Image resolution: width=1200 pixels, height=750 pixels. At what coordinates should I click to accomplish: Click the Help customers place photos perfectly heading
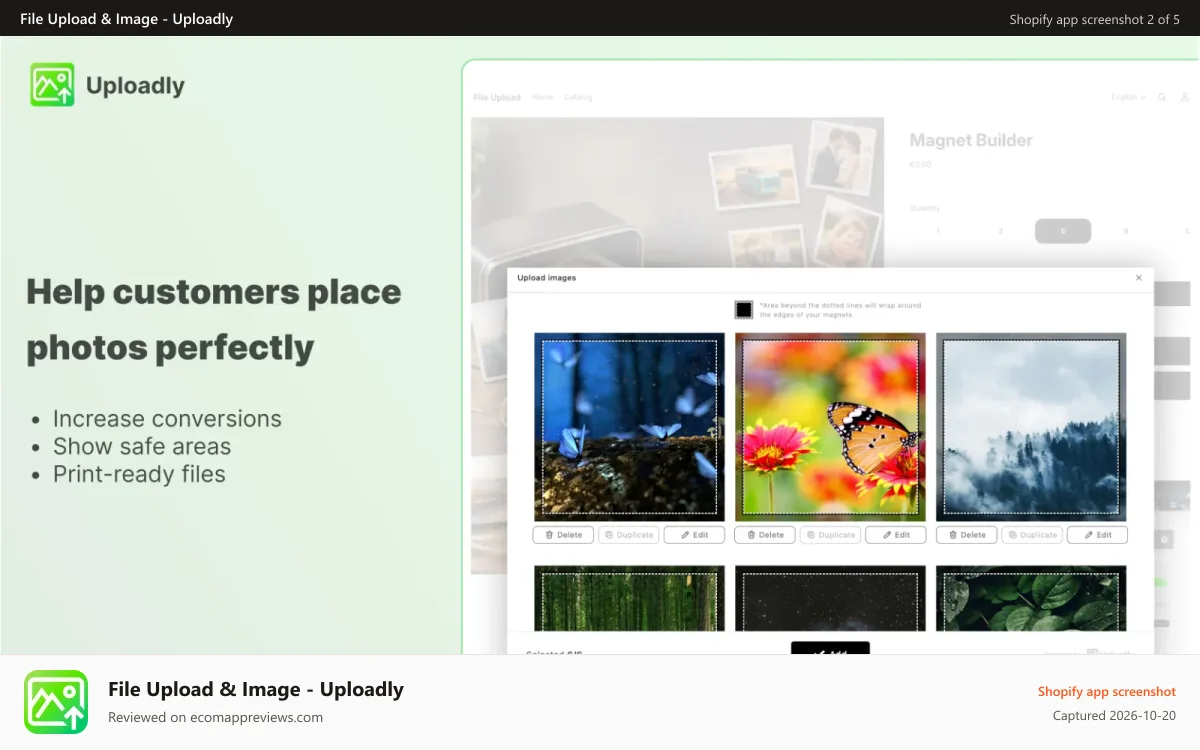[x=214, y=320]
